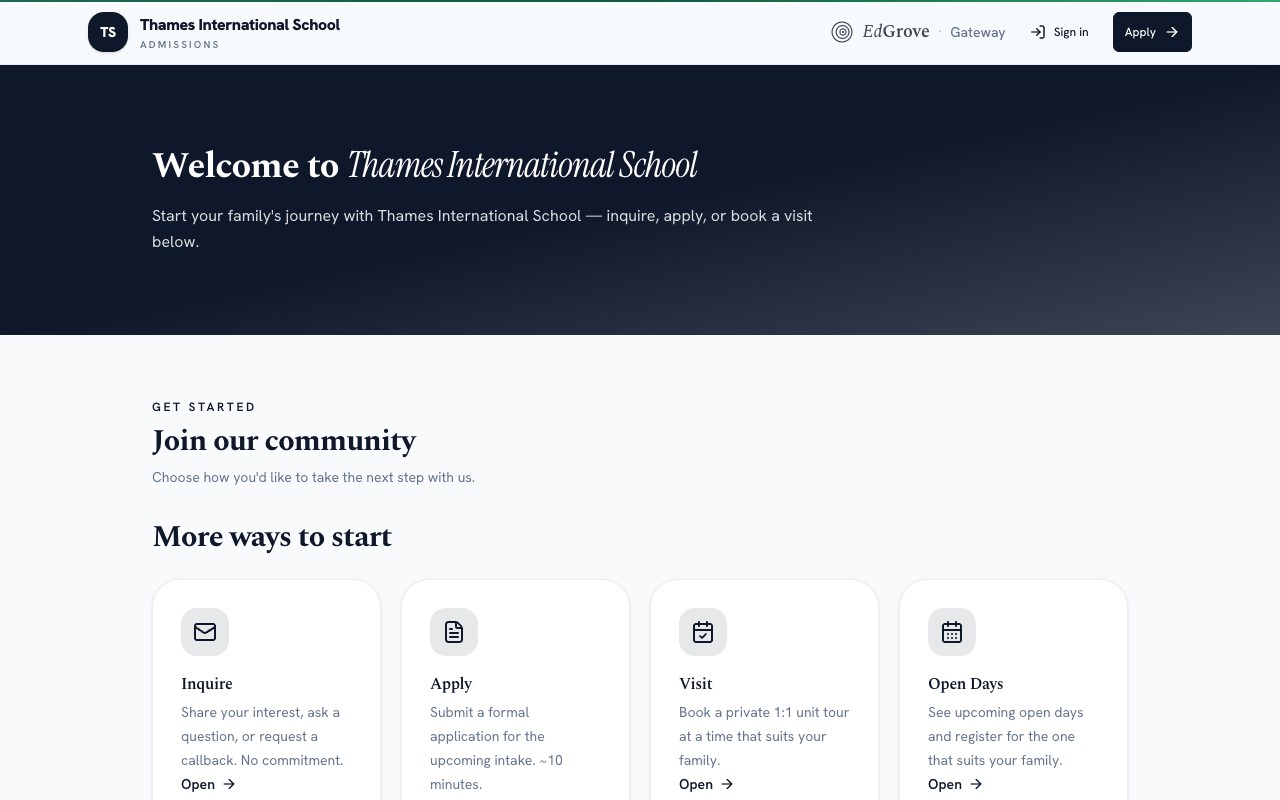Viewport: 1280px width, 800px height.
Task: Click the Visit card description text
Action: pyautogui.click(x=764, y=736)
